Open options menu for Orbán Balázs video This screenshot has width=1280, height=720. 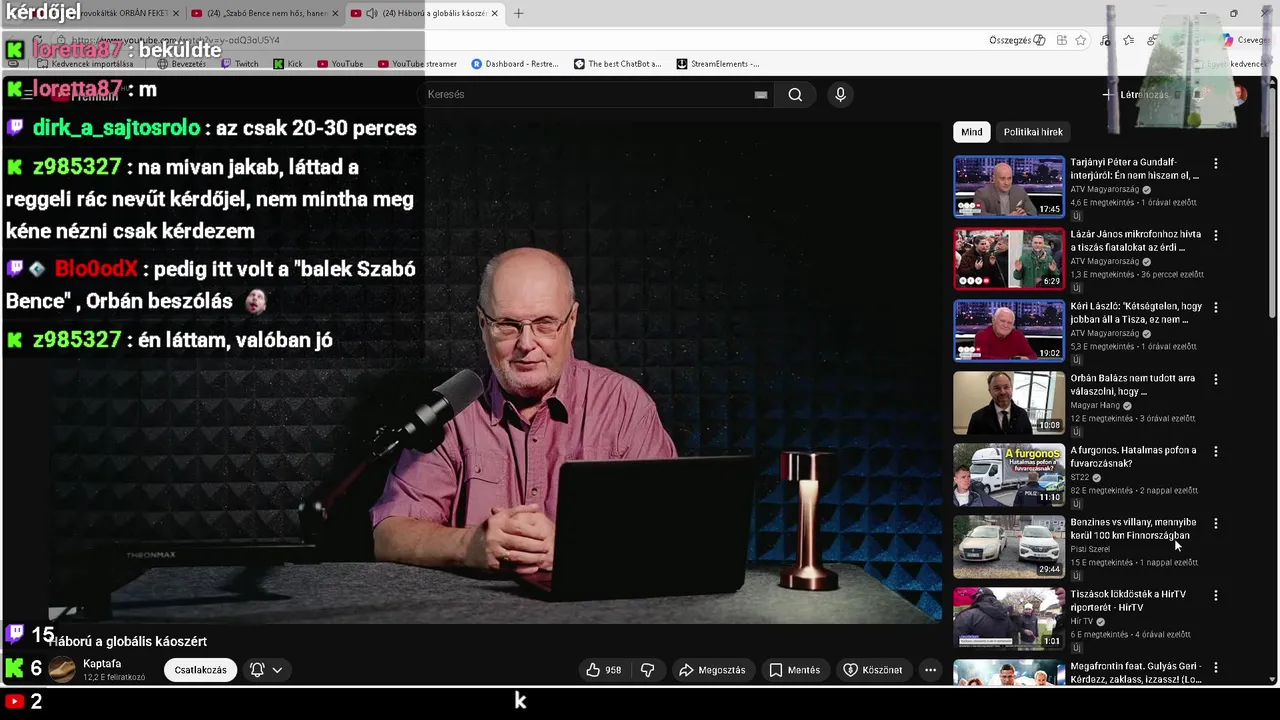[1216, 379]
